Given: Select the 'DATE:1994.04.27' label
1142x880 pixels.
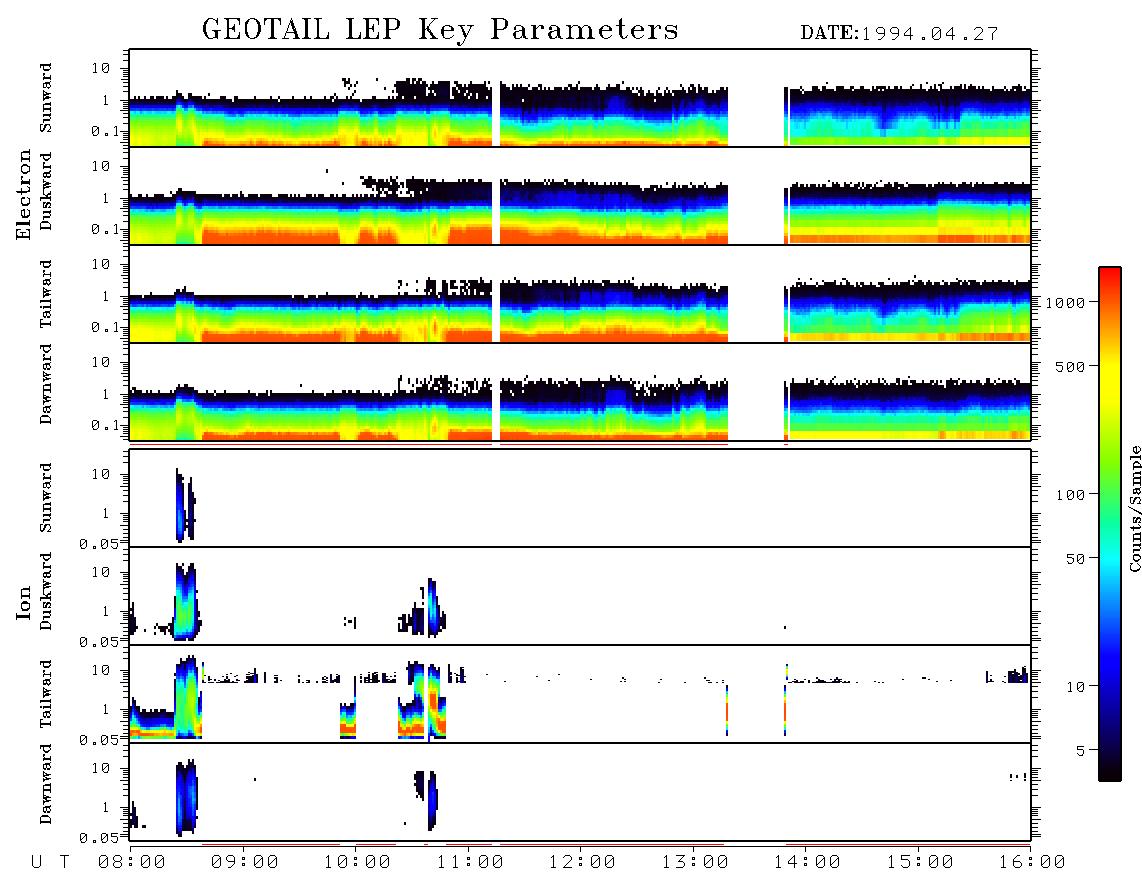Looking at the screenshot, I should 899,34.
